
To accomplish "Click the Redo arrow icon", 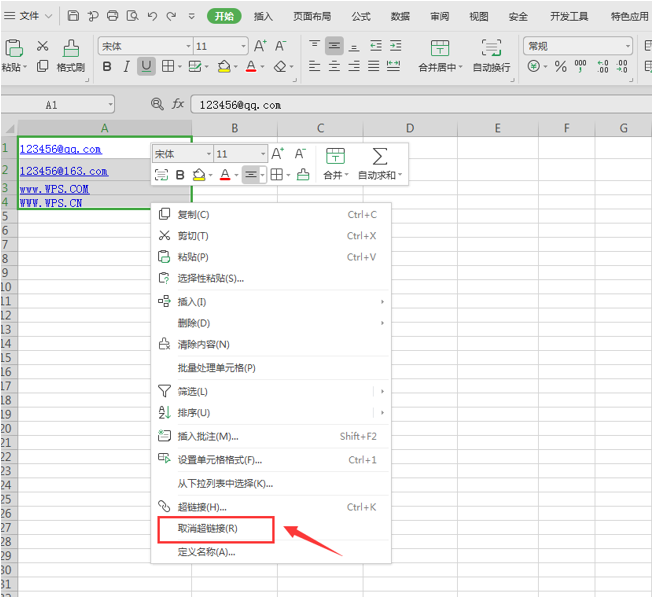I will pos(171,16).
